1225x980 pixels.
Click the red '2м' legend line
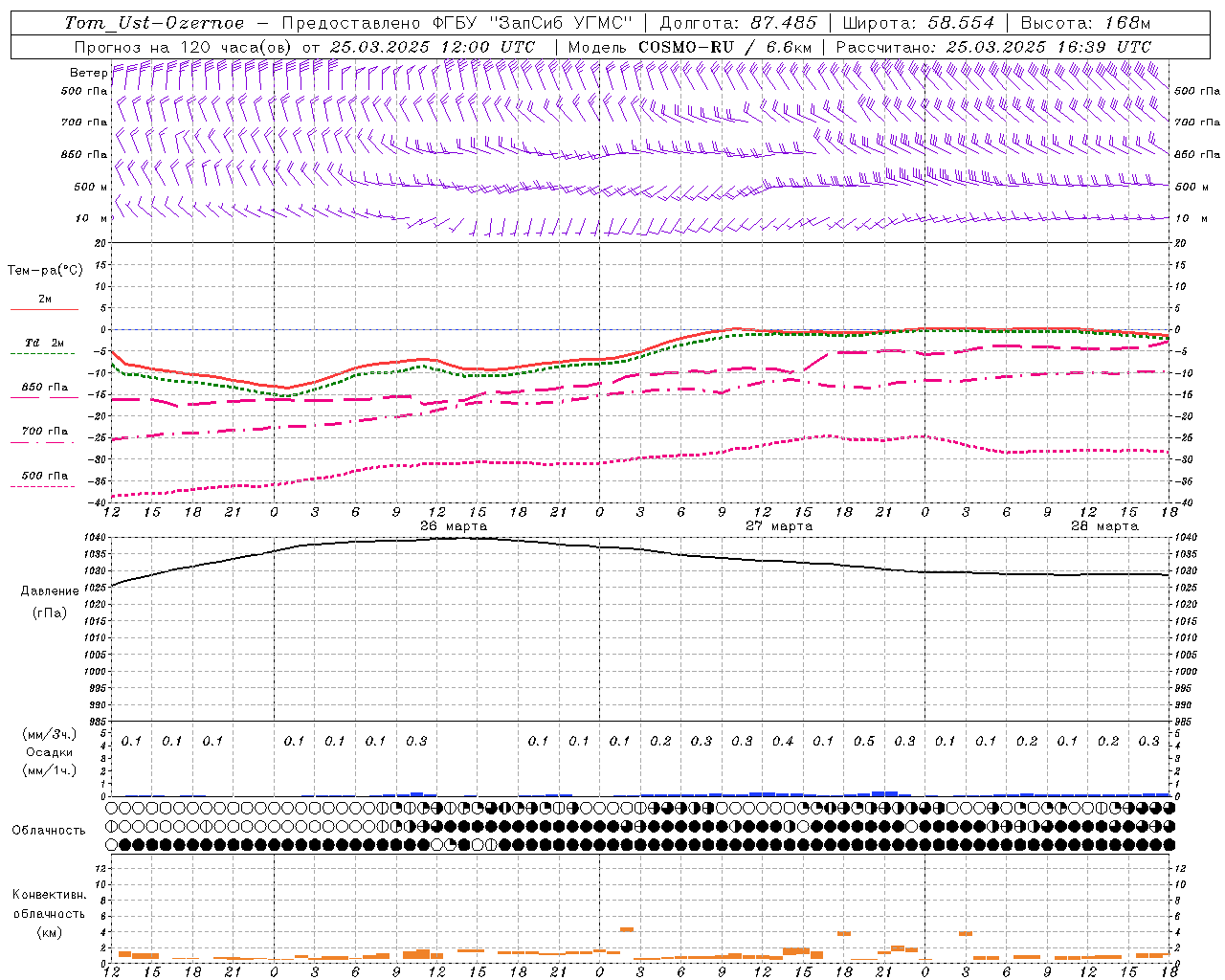point(44,309)
